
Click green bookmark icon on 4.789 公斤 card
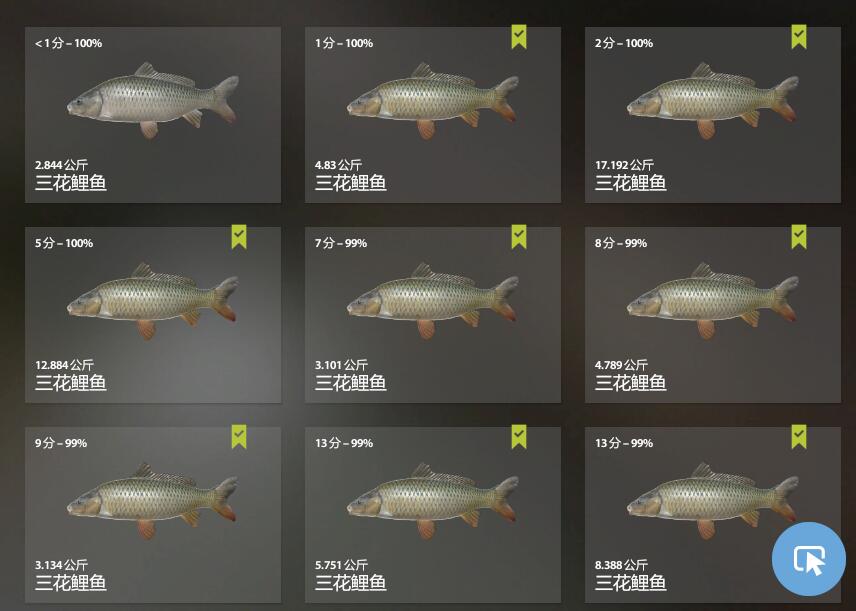(x=799, y=237)
